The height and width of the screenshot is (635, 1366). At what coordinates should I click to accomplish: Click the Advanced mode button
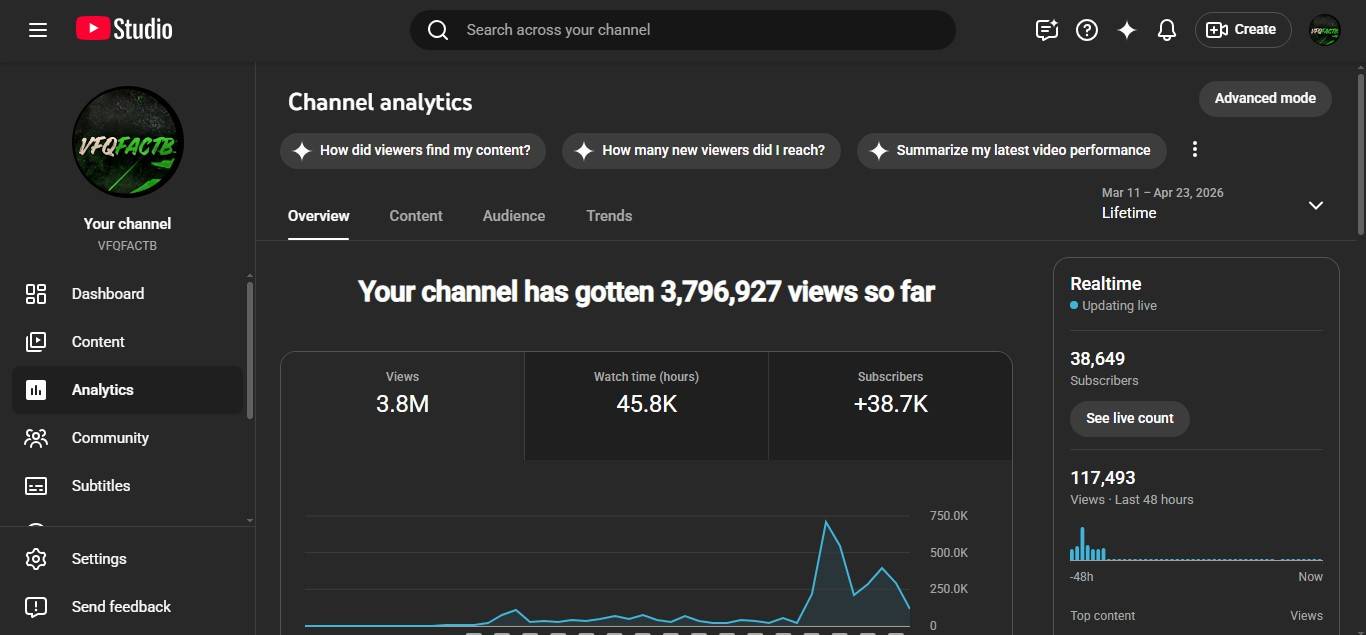pyautogui.click(x=1265, y=98)
